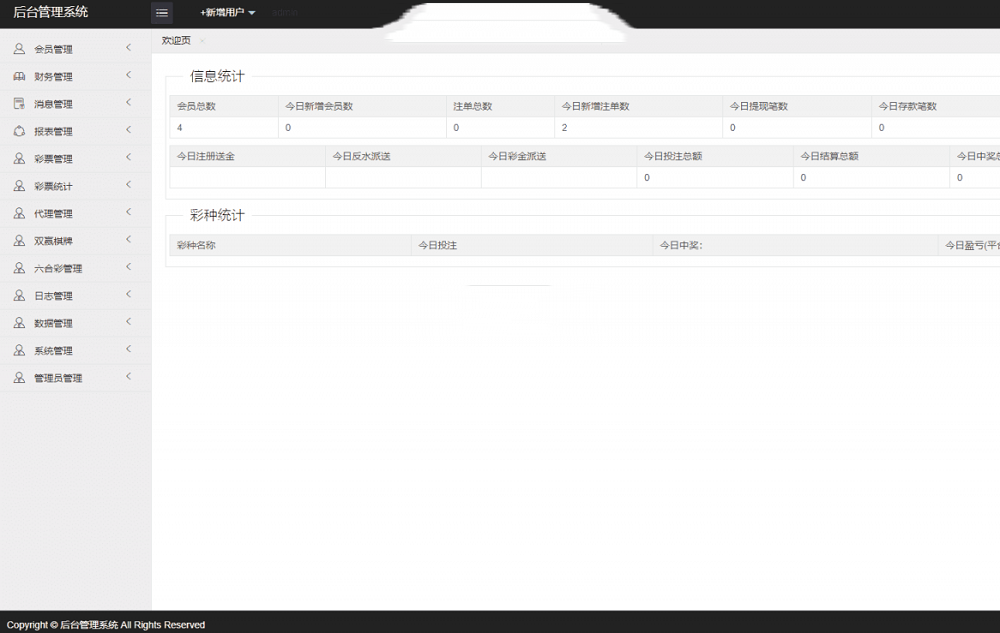Expand the 六合彩管理 chevron arrow

click(128, 267)
